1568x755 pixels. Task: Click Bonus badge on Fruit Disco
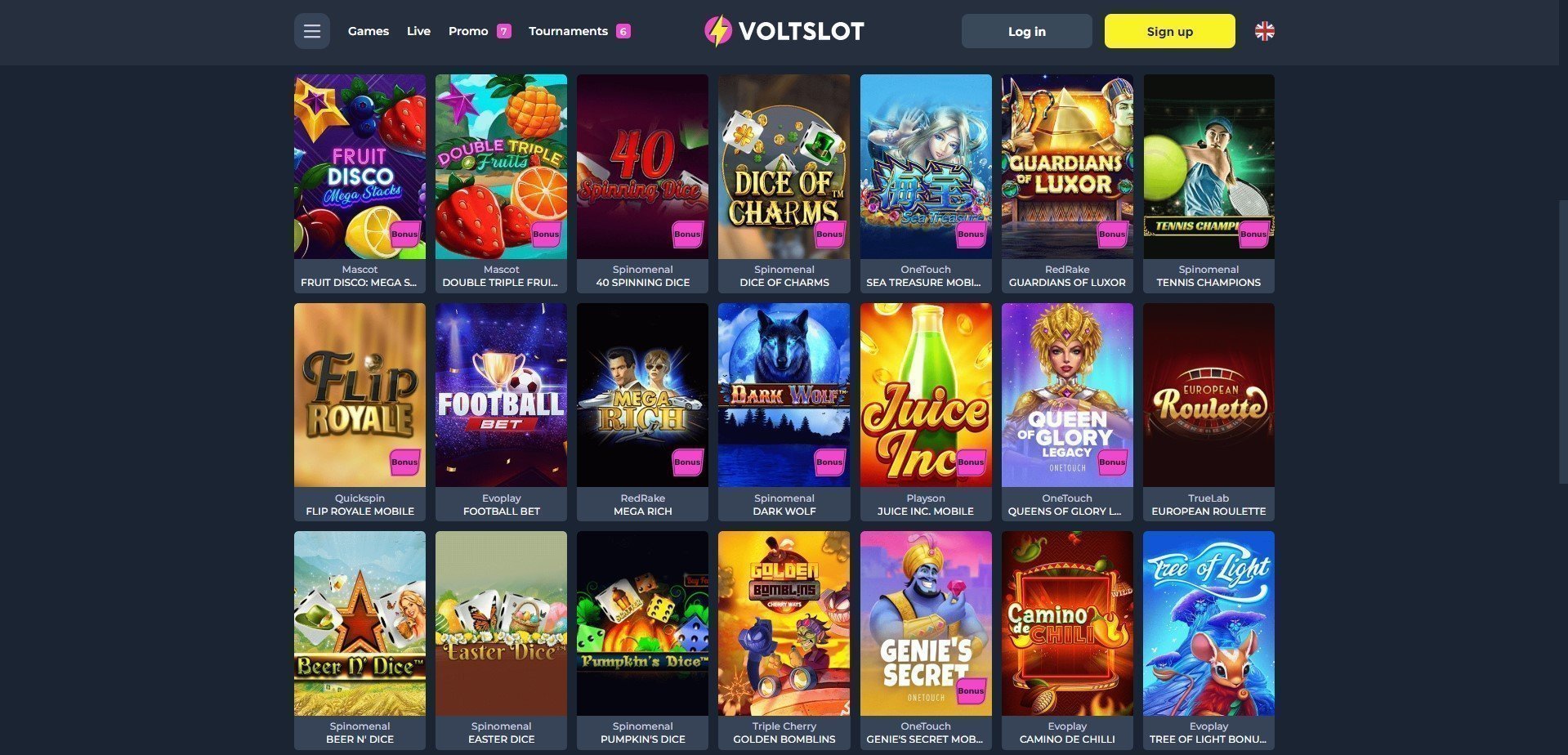pyautogui.click(x=404, y=234)
